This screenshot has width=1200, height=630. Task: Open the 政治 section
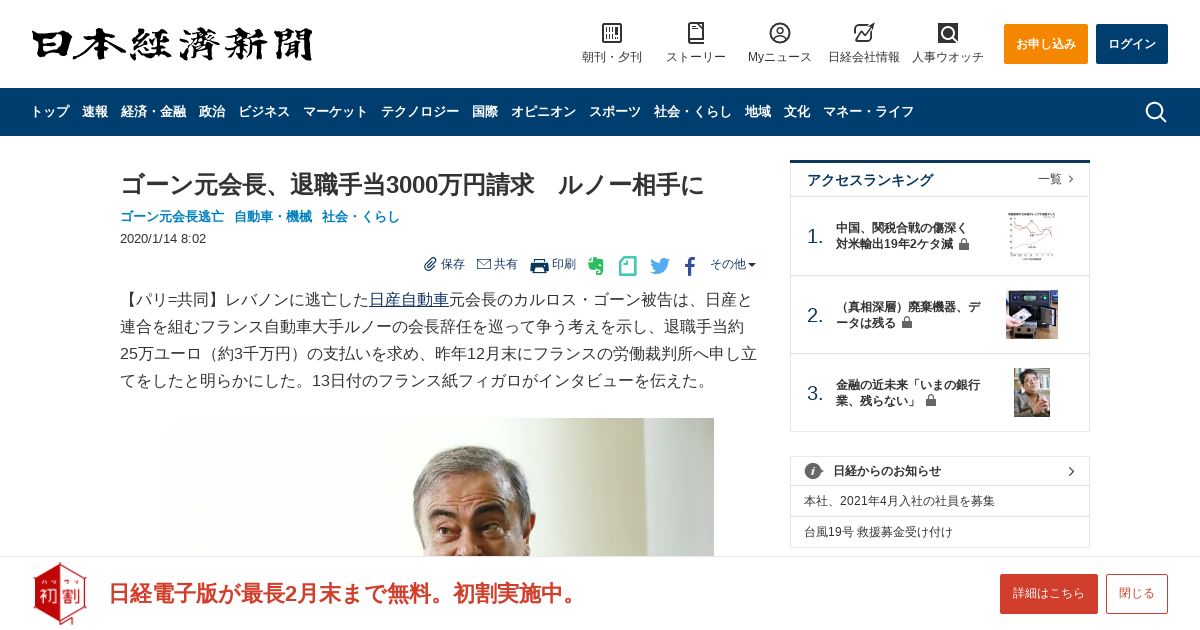tap(212, 112)
